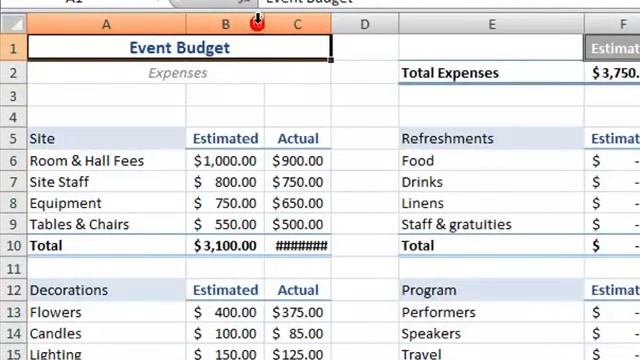Click Actual header next to Site

[x=298, y=138]
